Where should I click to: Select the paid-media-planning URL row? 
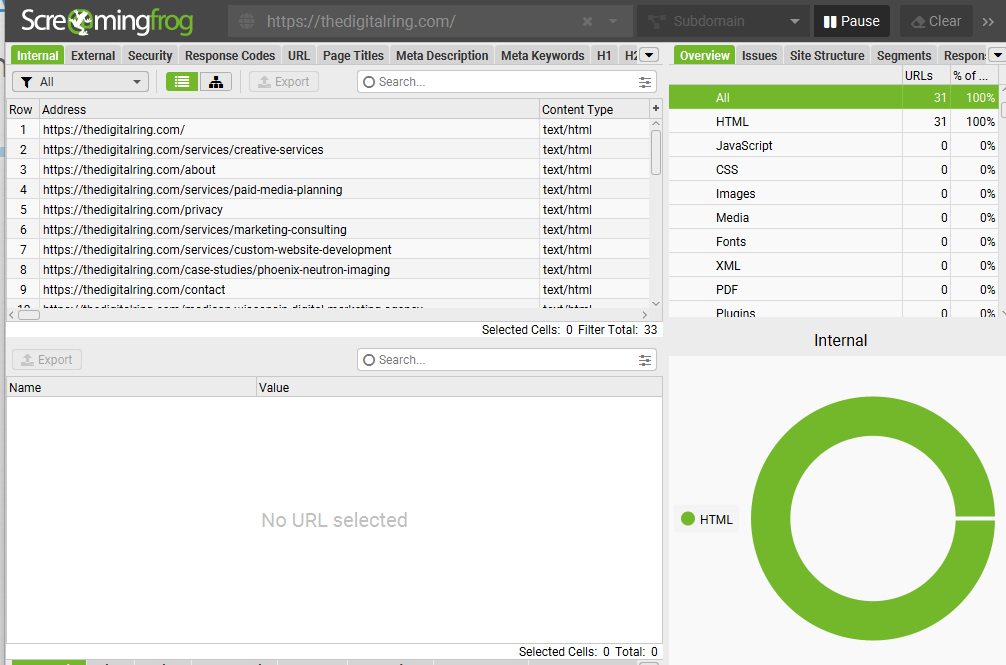pos(328,190)
